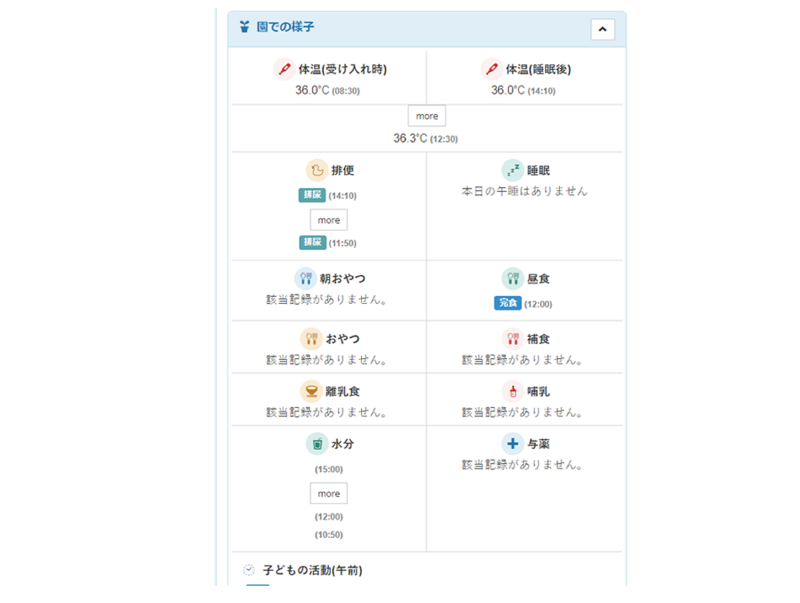Click the 水分 cup icon

pos(317,443)
